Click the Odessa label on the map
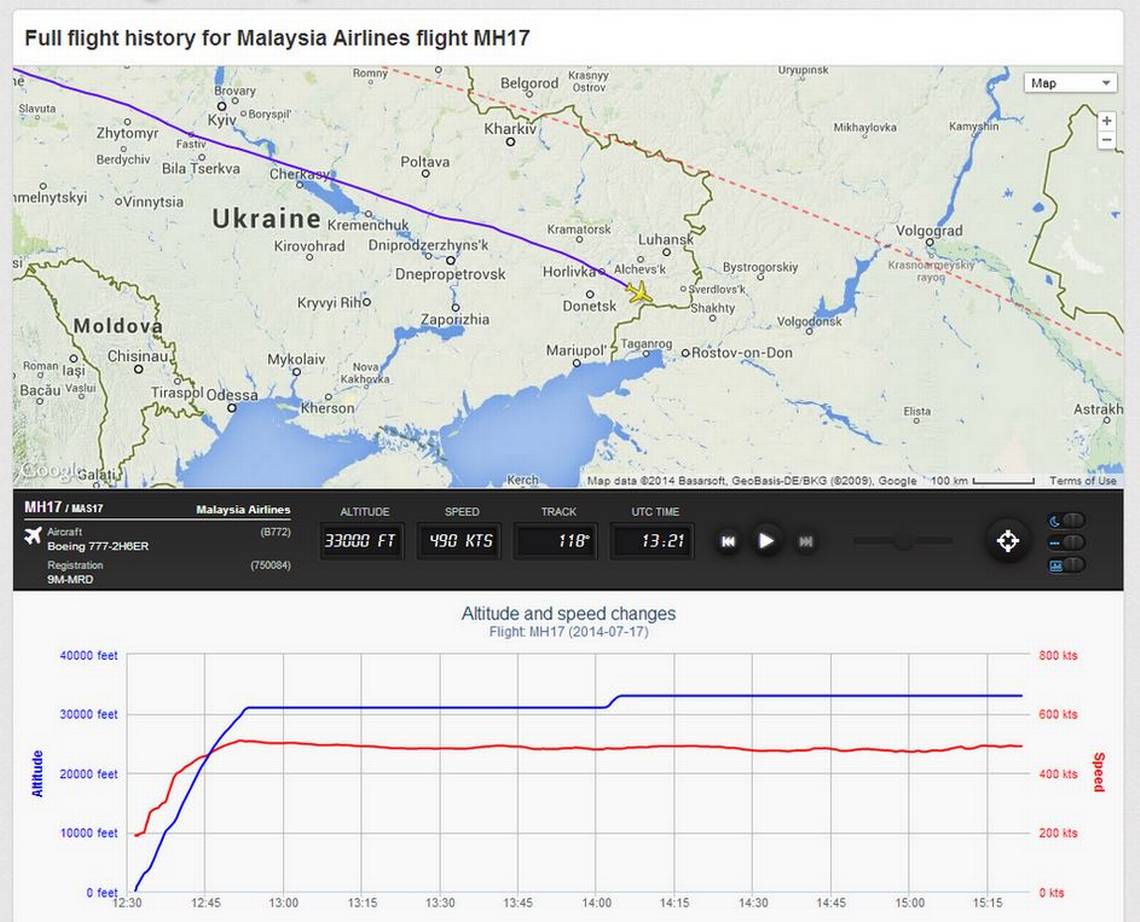1140x922 pixels. click(232, 396)
